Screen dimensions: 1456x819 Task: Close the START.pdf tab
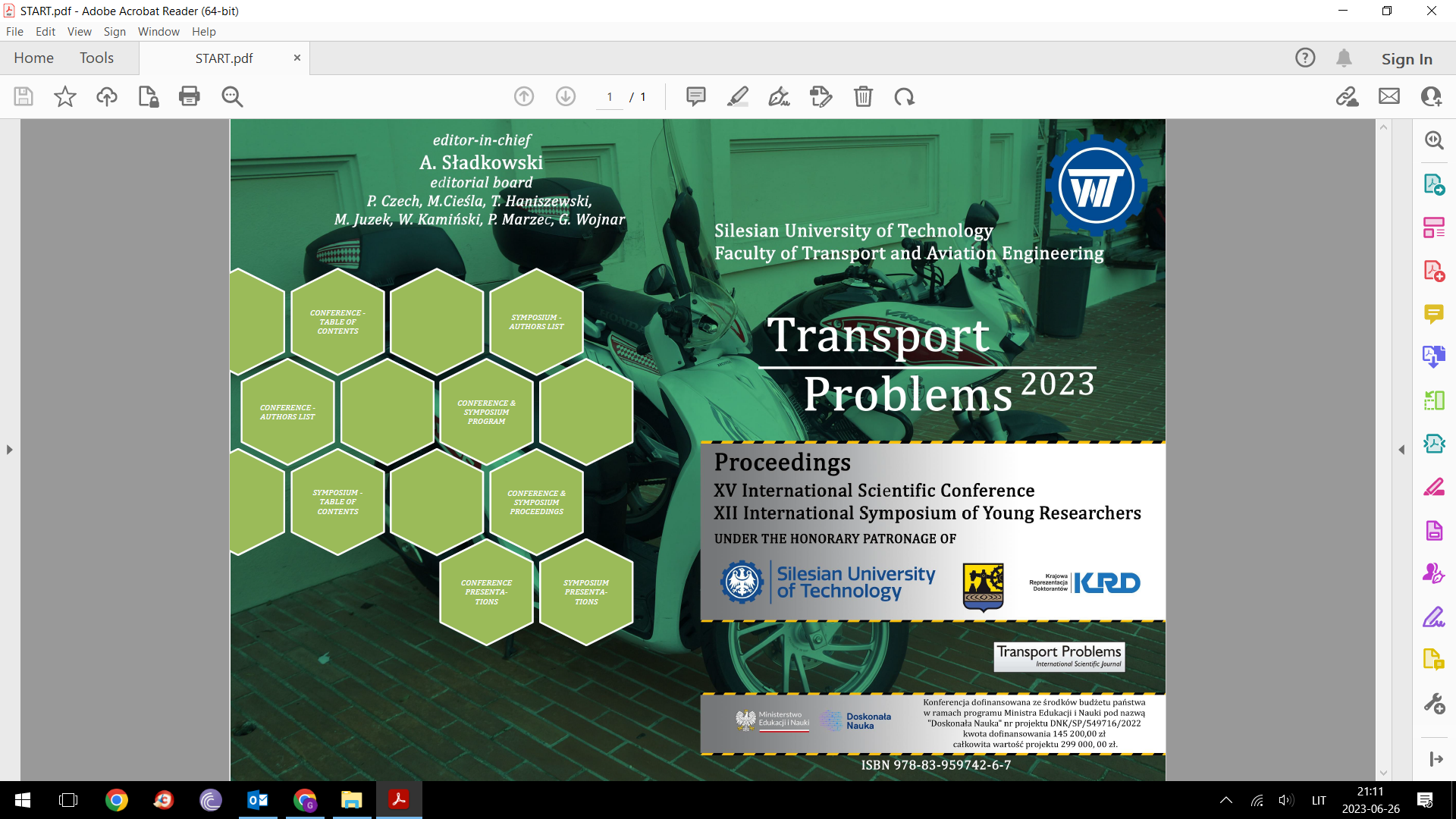(x=297, y=58)
